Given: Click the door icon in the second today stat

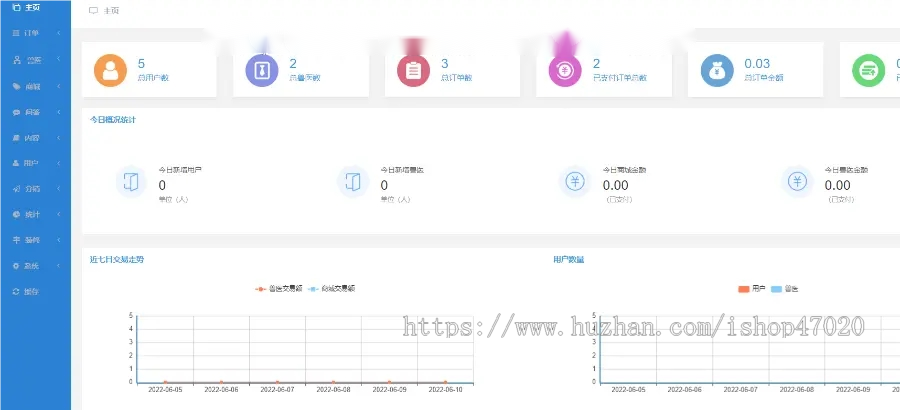Looking at the screenshot, I should coord(353,182).
